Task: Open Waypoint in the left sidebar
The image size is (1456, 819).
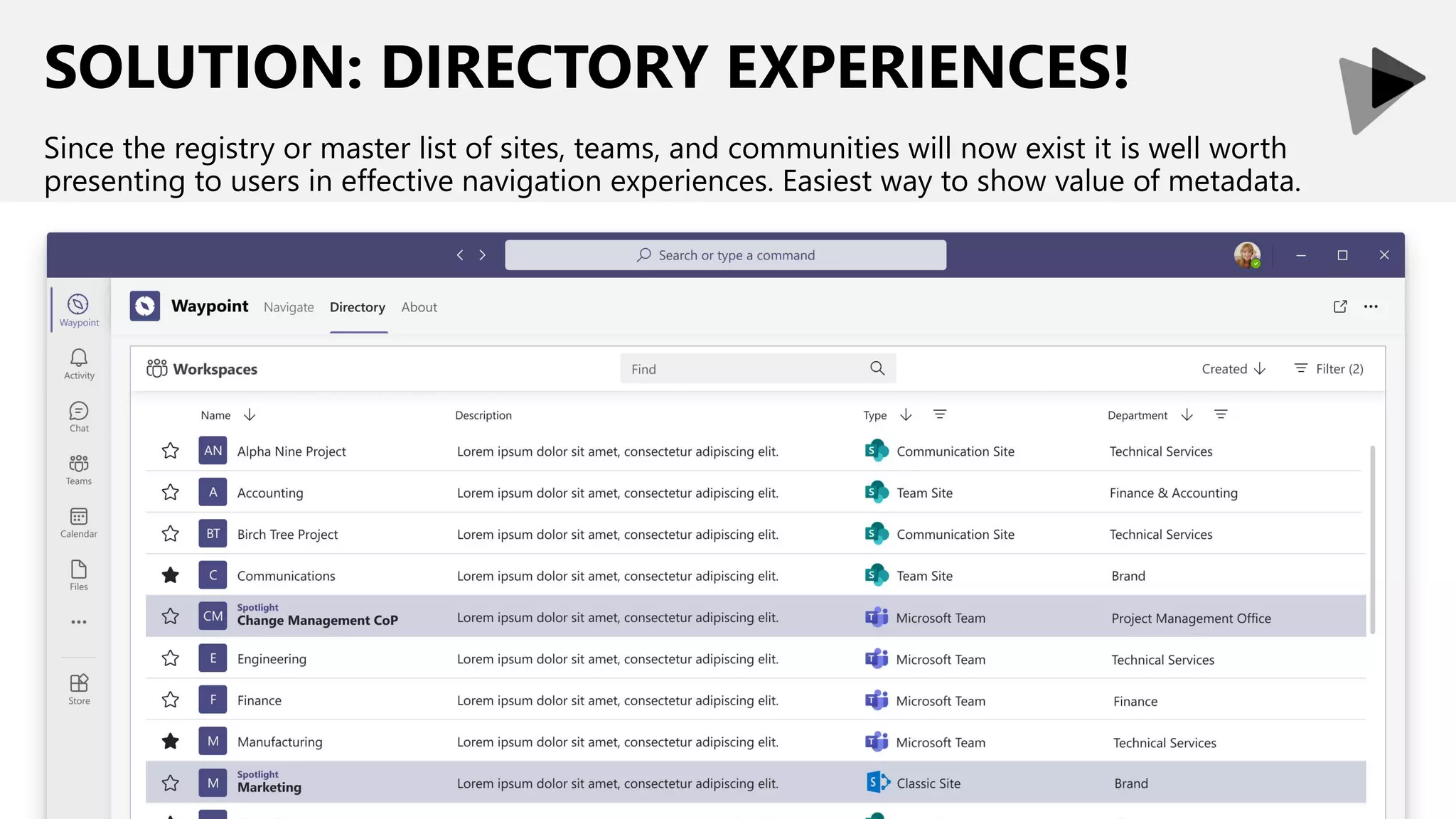Action: pyautogui.click(x=79, y=310)
